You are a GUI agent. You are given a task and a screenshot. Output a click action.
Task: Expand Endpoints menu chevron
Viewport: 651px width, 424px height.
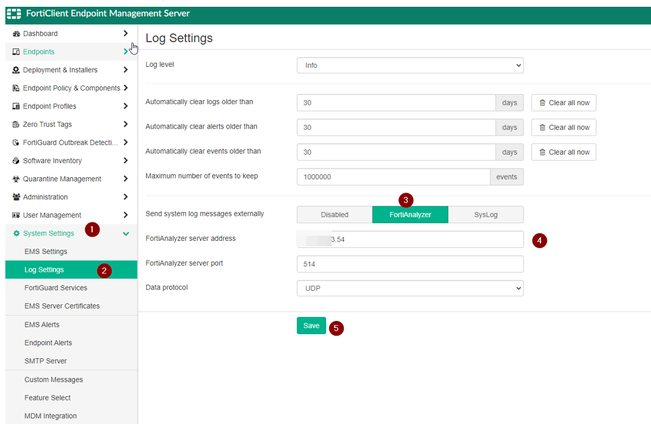125,51
